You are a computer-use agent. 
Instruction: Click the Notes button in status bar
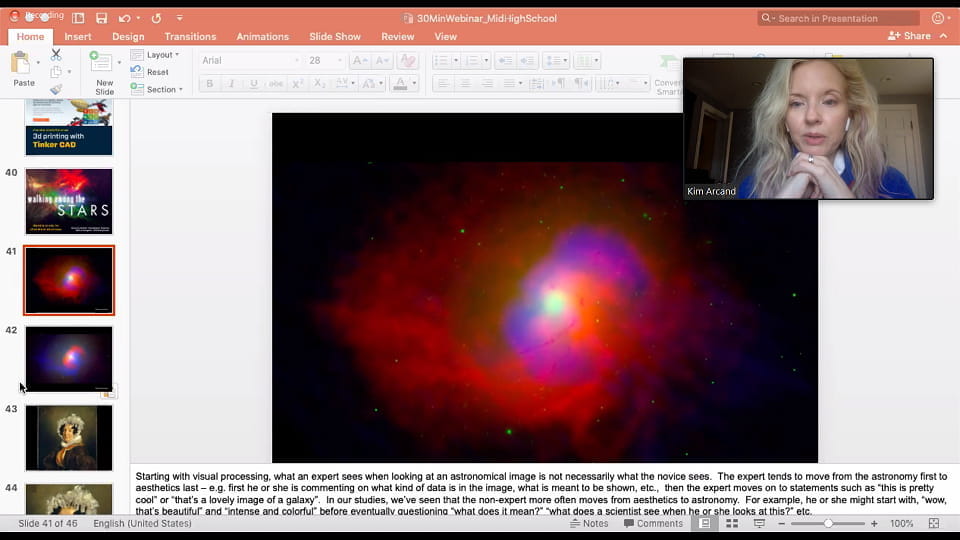[589, 523]
